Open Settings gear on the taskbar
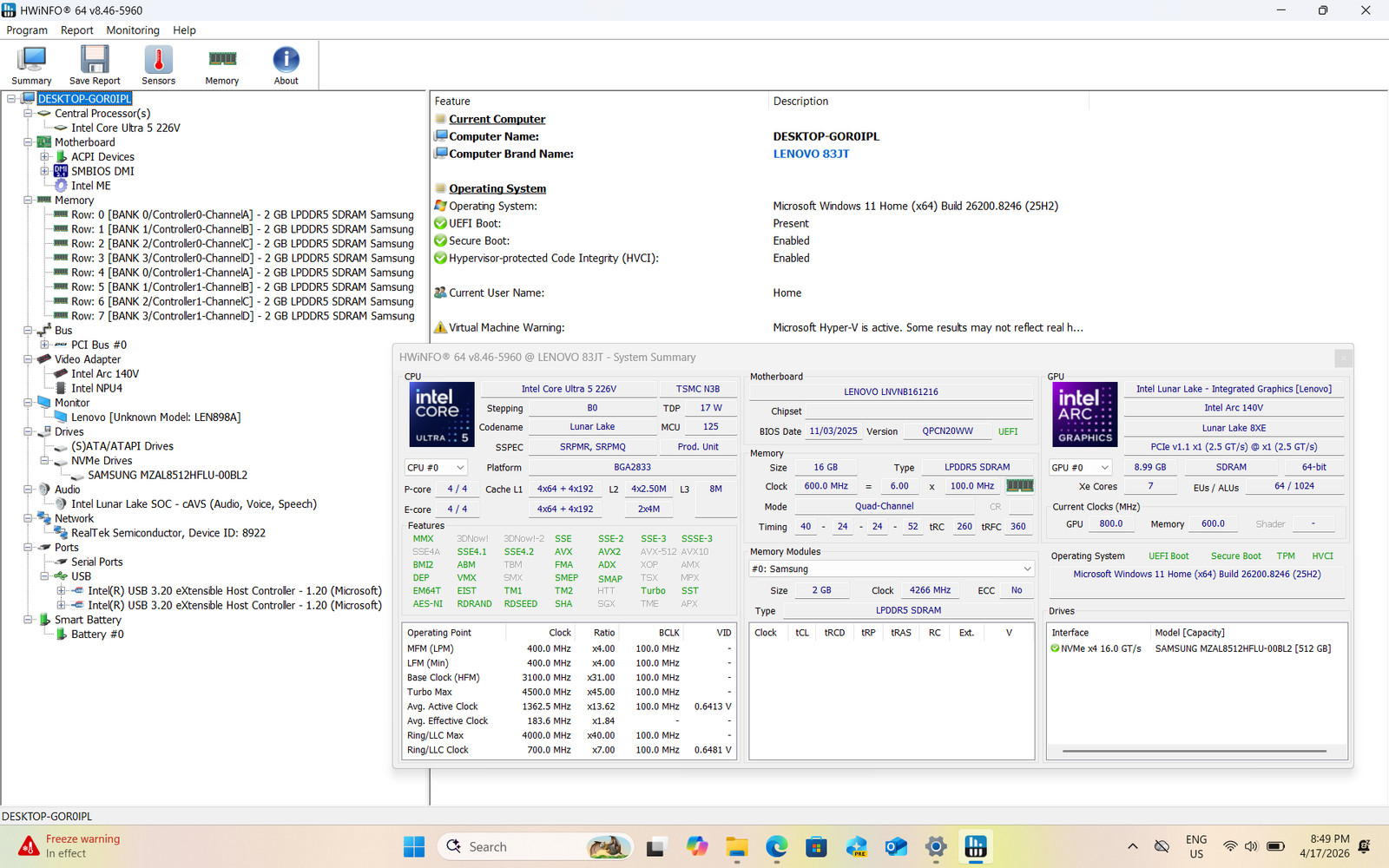This screenshot has height=868, width=1389. pyautogui.click(x=936, y=846)
